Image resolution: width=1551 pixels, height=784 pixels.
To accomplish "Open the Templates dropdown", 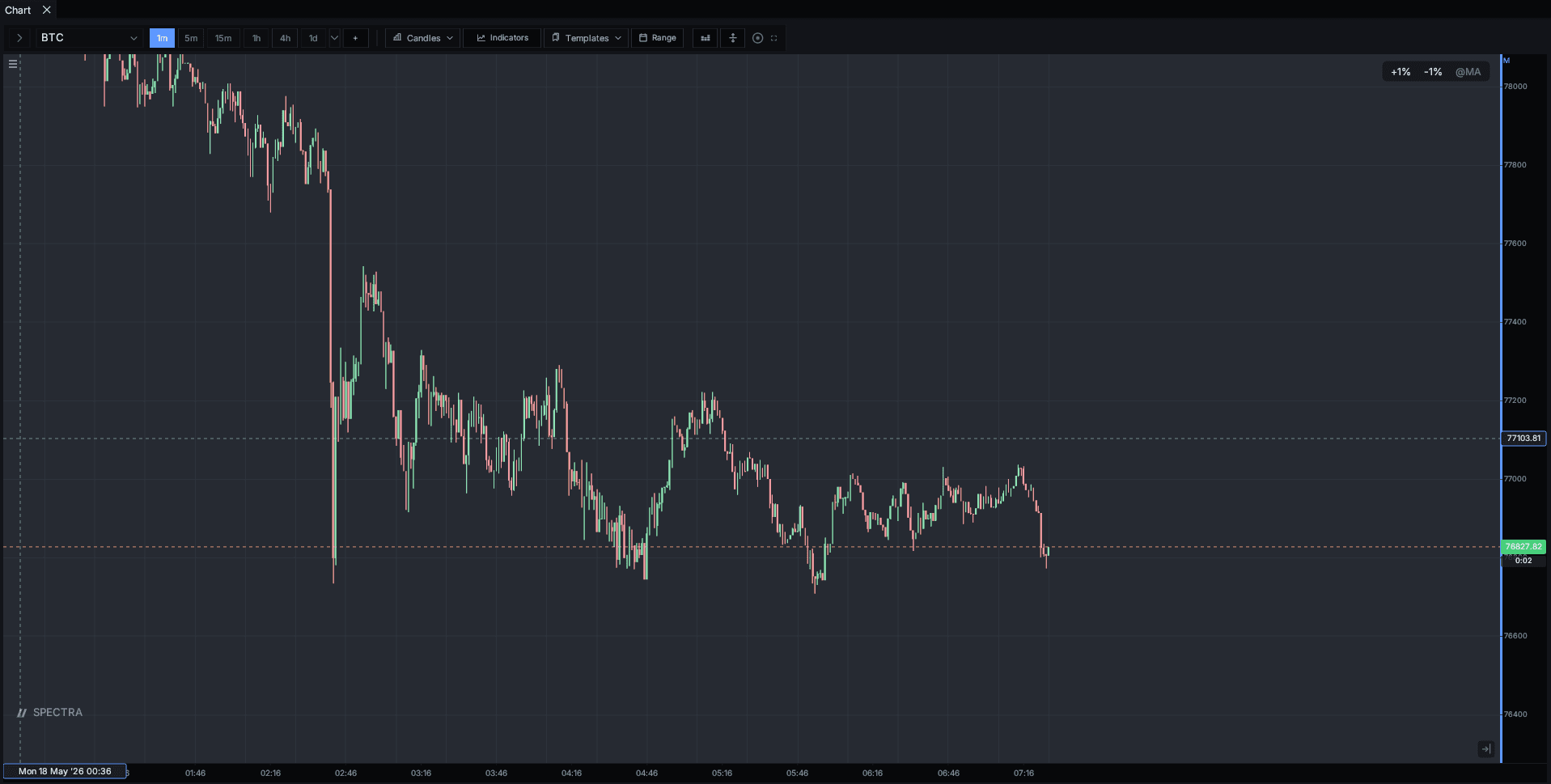I will (586, 38).
